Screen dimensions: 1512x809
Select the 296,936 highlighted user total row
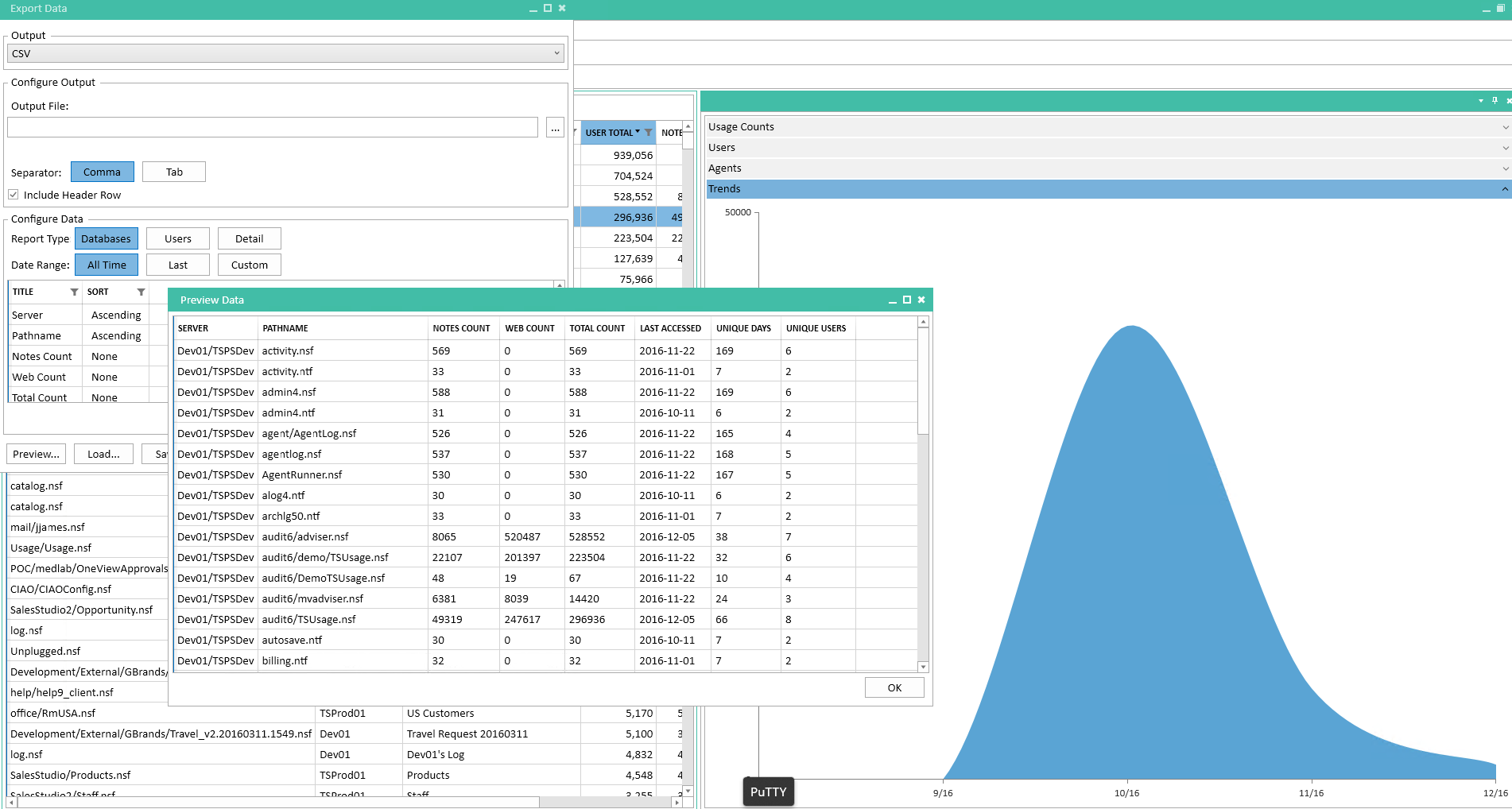pyautogui.click(x=628, y=217)
